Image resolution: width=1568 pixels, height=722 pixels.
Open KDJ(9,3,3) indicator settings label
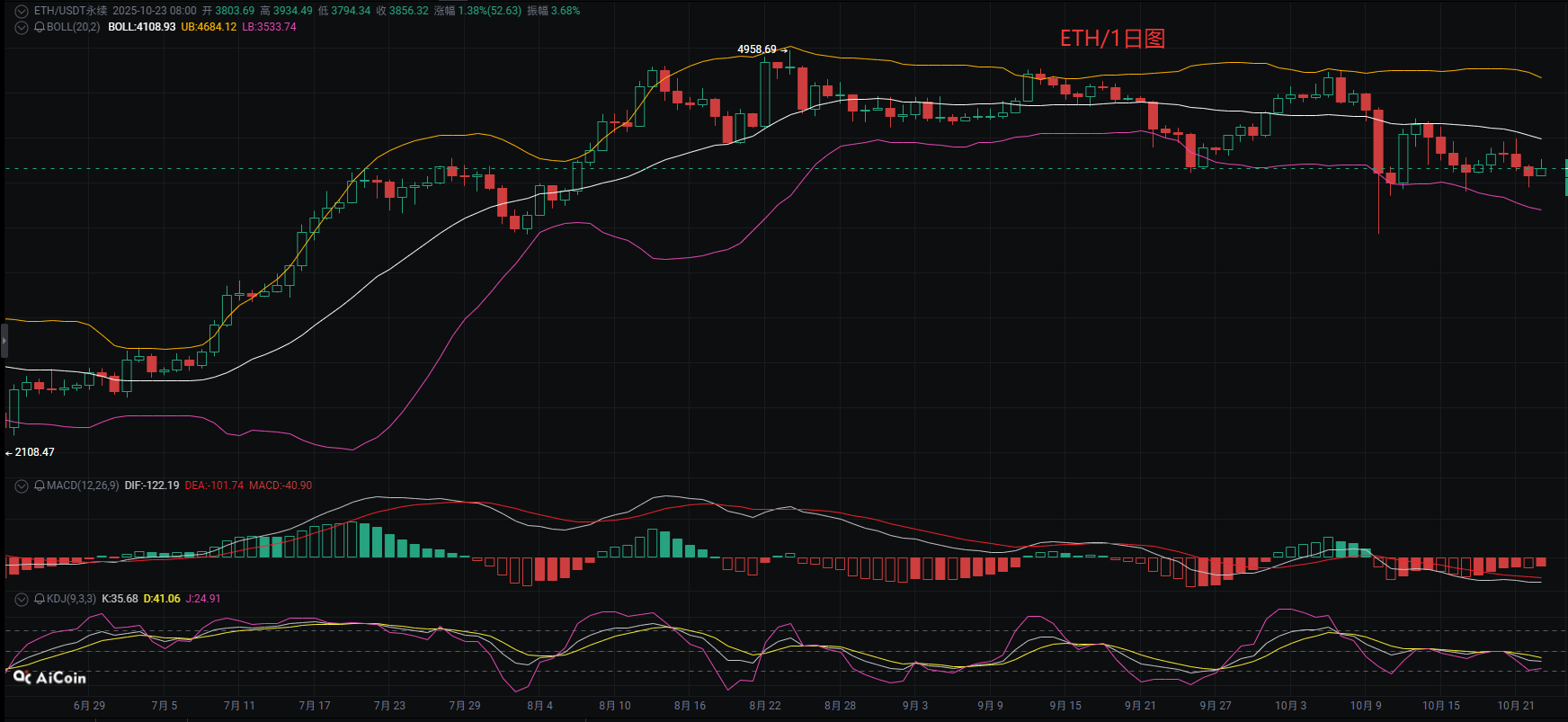point(71,599)
